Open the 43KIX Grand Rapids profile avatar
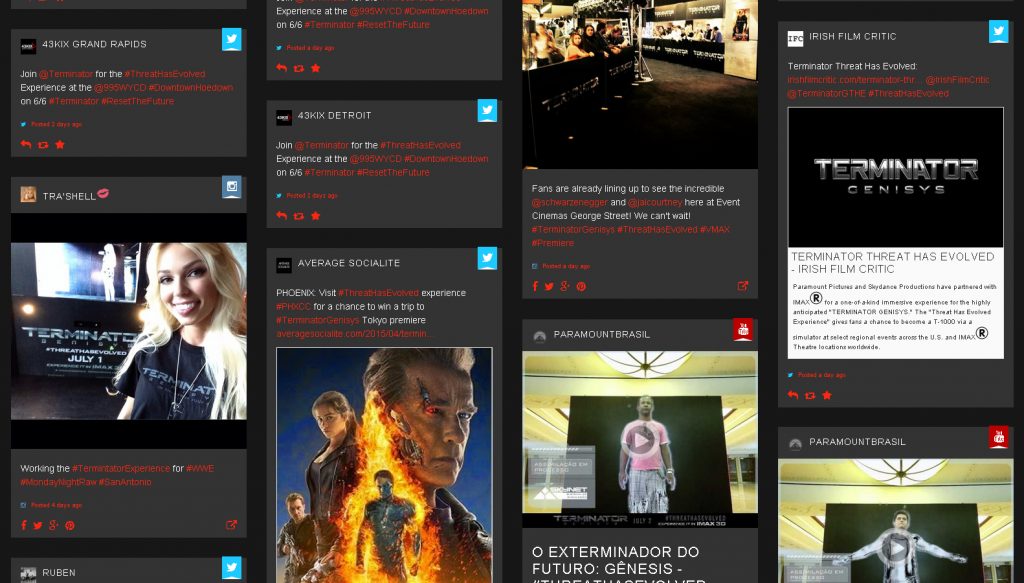 pyautogui.click(x=28, y=46)
